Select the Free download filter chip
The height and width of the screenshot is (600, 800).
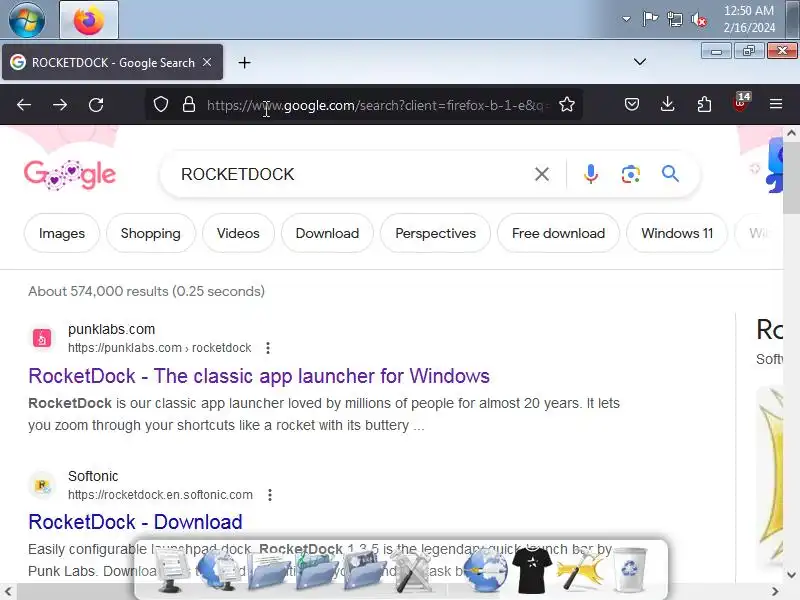(559, 233)
